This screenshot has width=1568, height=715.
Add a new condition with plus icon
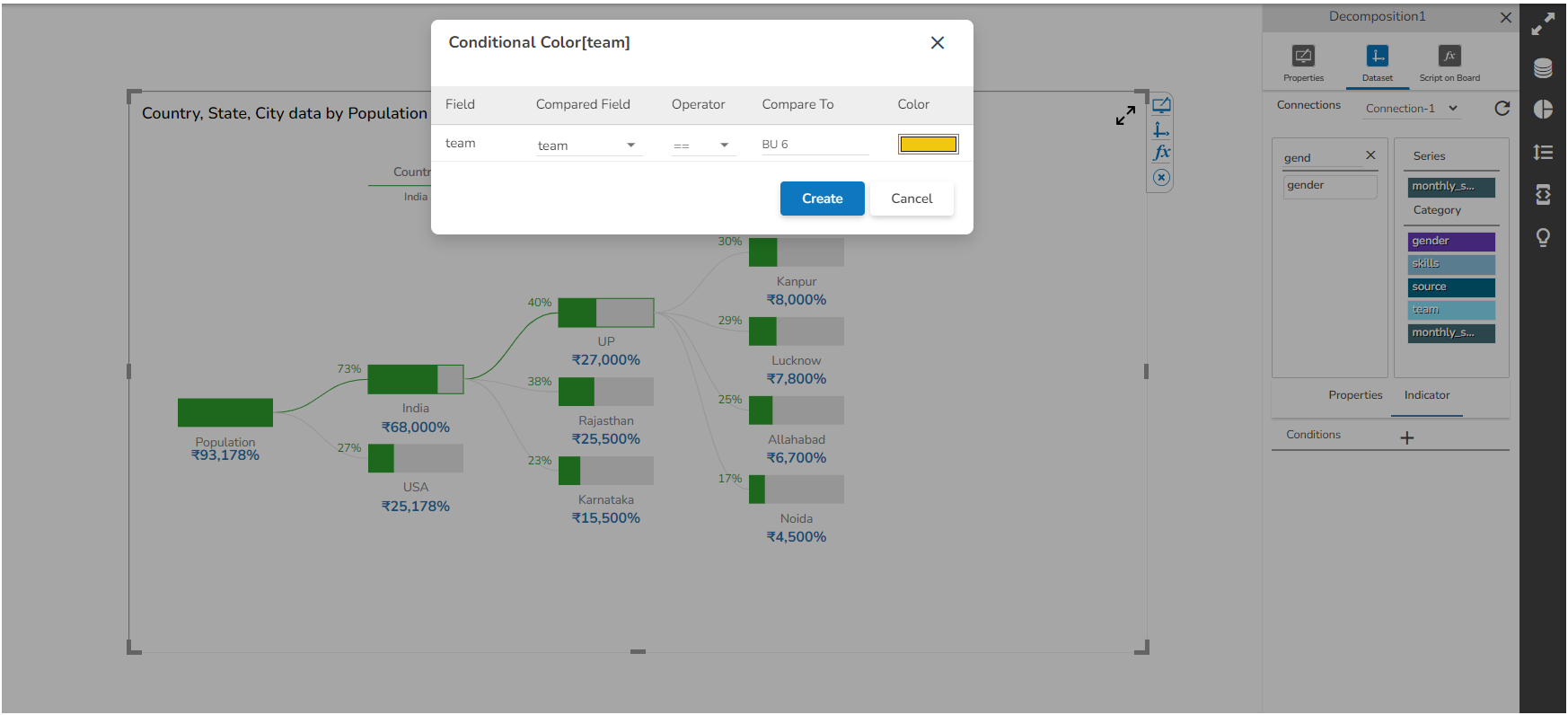click(1406, 437)
